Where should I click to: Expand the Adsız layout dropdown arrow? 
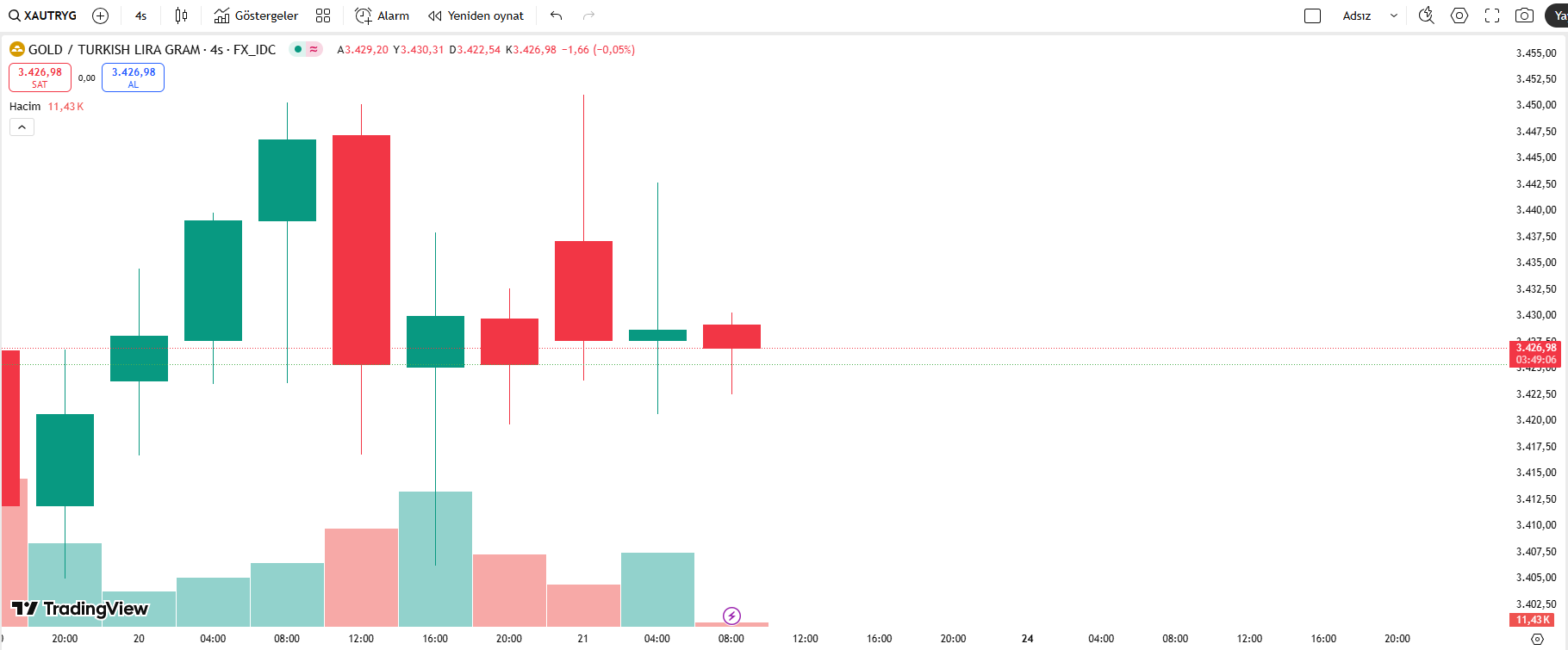(1394, 15)
